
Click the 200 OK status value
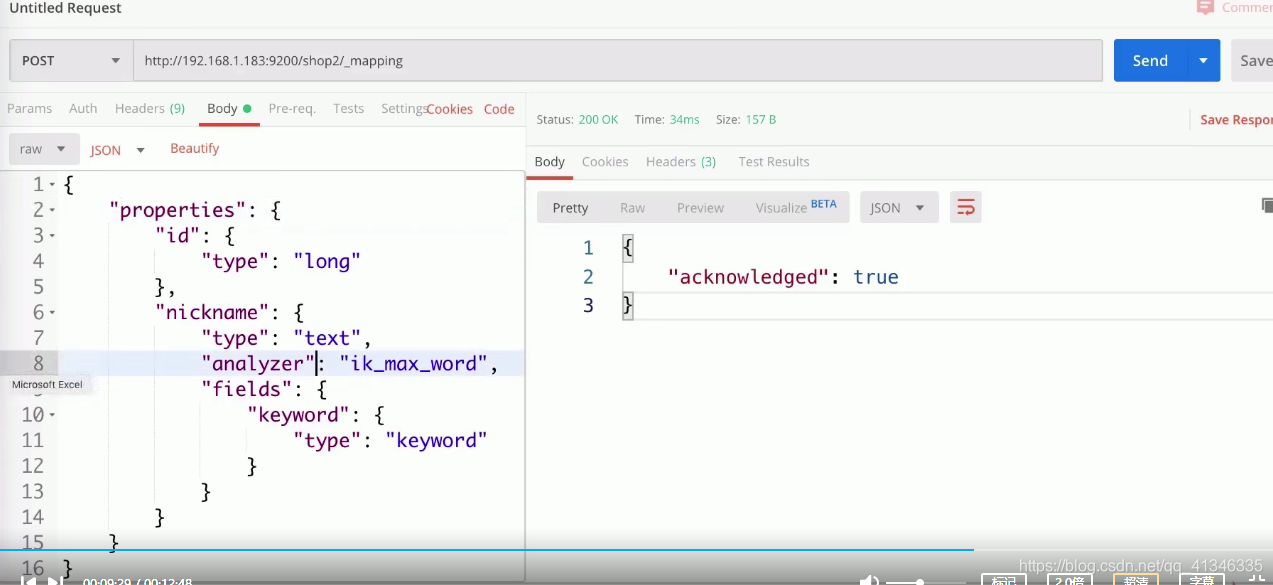pos(598,119)
